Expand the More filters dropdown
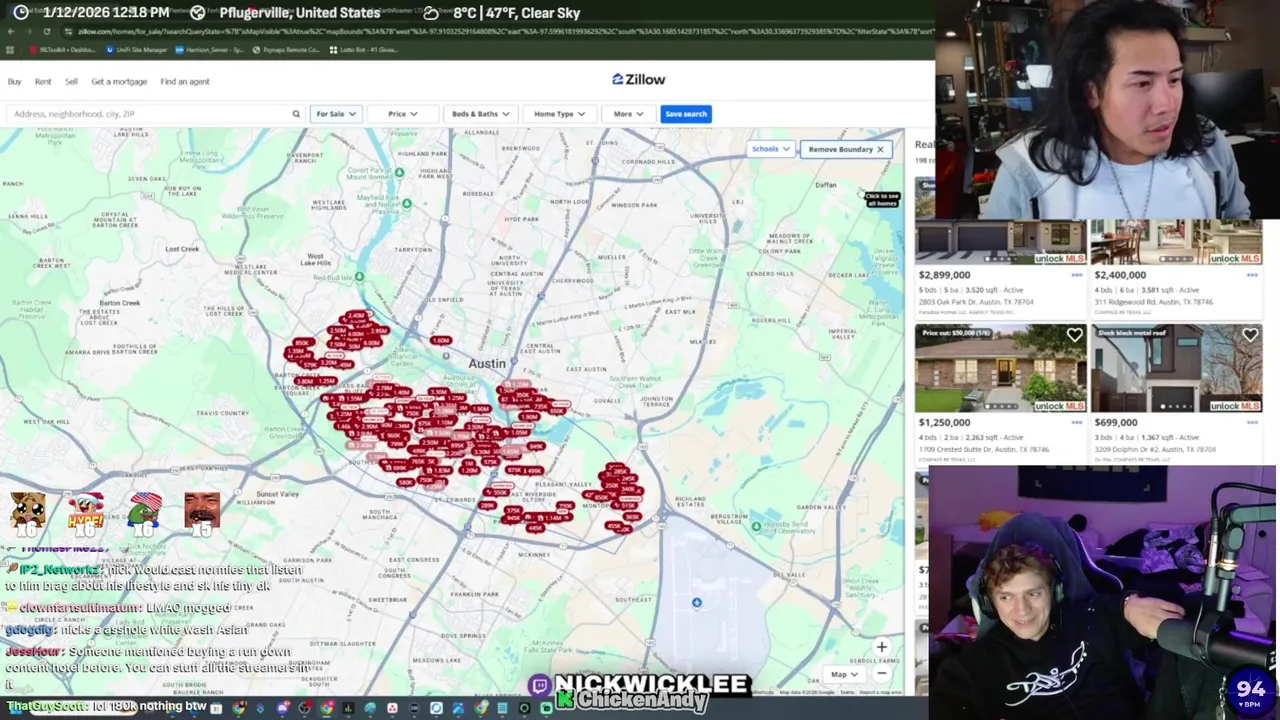This screenshot has width=1280, height=720. [x=628, y=114]
